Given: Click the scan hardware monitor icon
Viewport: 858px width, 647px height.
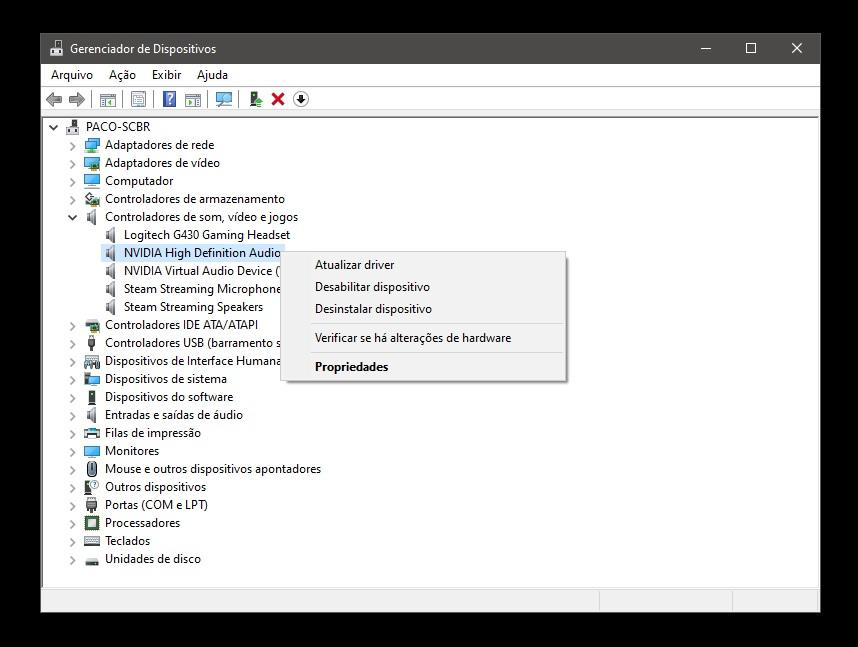Looking at the screenshot, I should [x=224, y=99].
